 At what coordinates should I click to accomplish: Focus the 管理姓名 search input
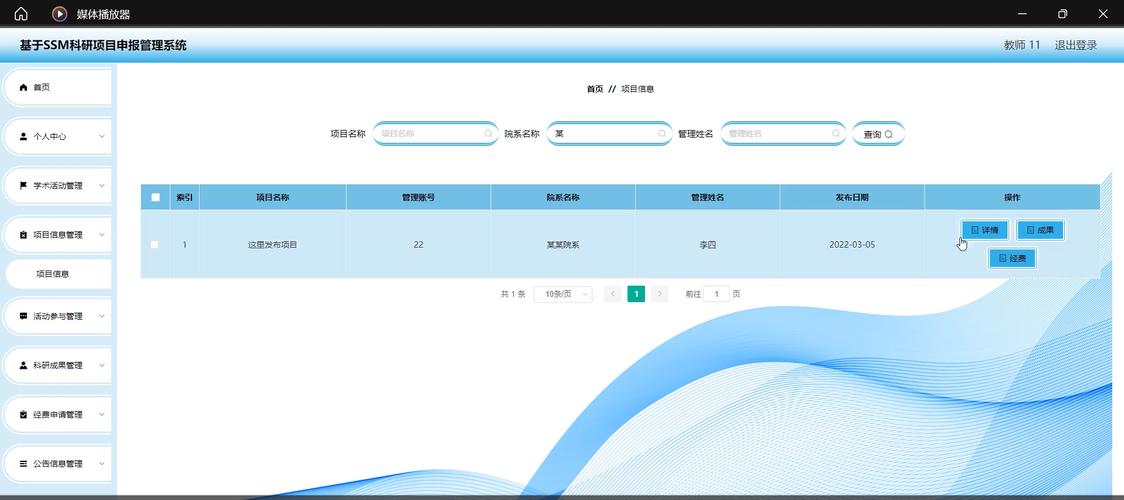[x=784, y=133]
